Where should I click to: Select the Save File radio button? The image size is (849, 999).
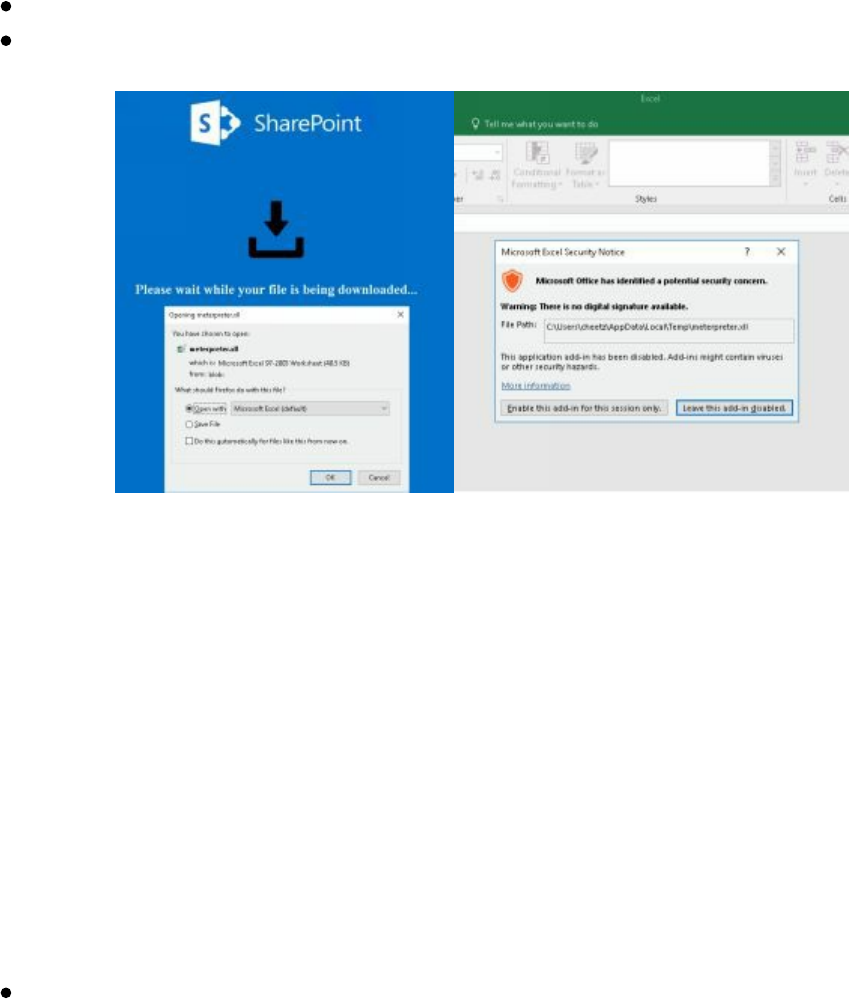coord(189,424)
